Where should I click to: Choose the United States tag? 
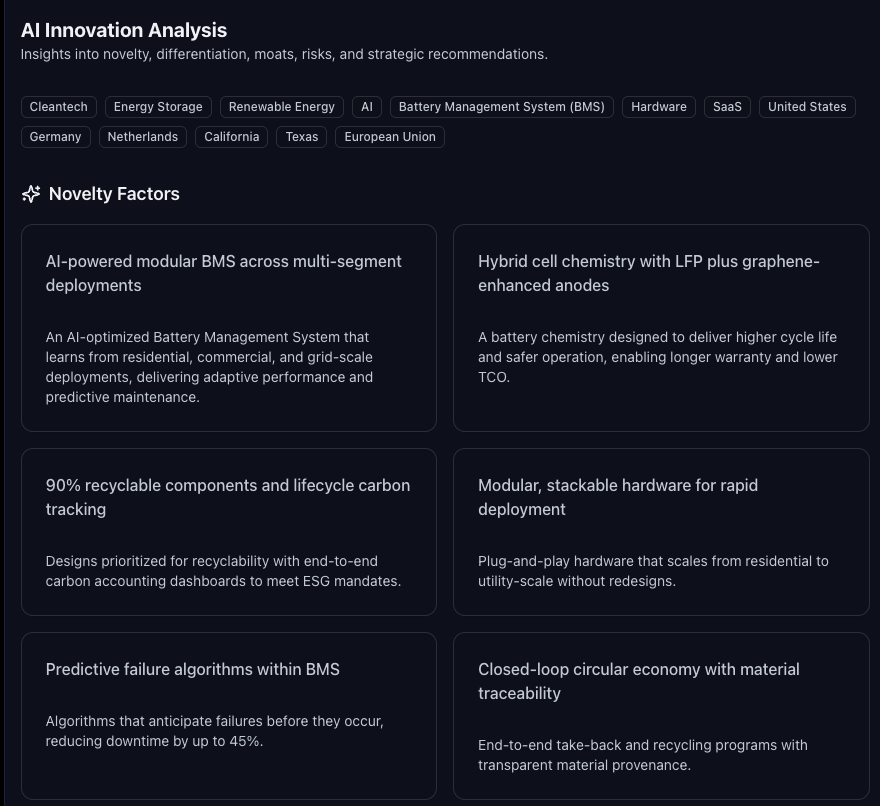point(807,107)
